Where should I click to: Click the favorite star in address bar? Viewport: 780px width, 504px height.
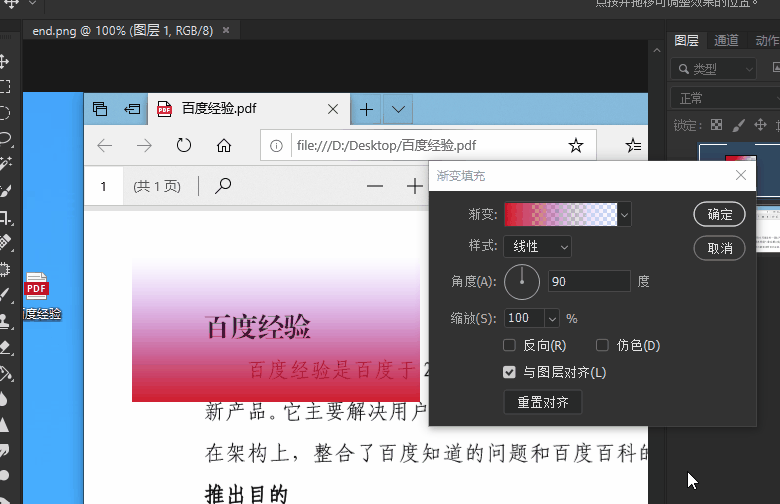pyautogui.click(x=576, y=146)
